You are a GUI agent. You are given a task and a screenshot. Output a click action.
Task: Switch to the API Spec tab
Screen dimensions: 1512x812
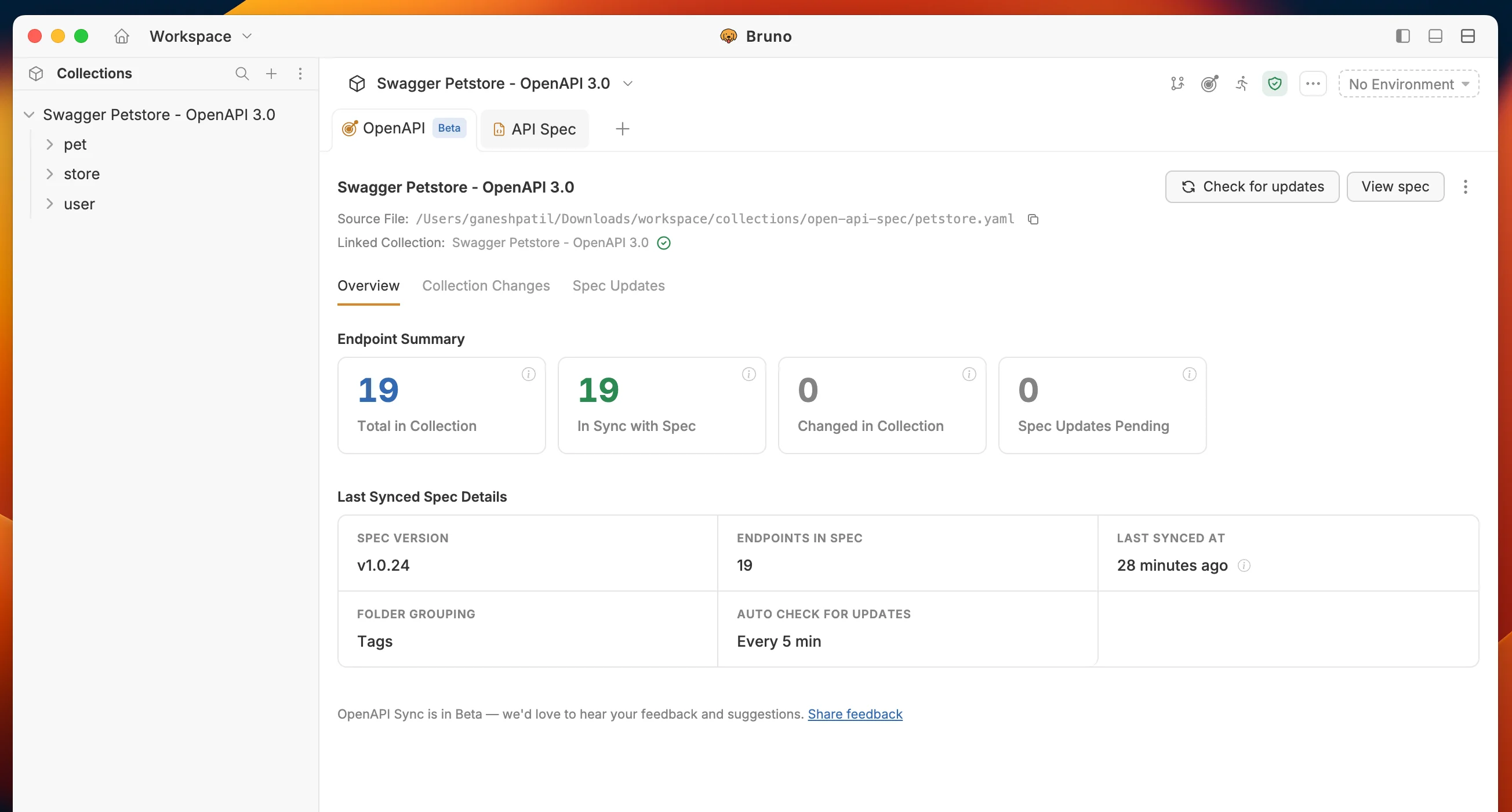pos(535,129)
